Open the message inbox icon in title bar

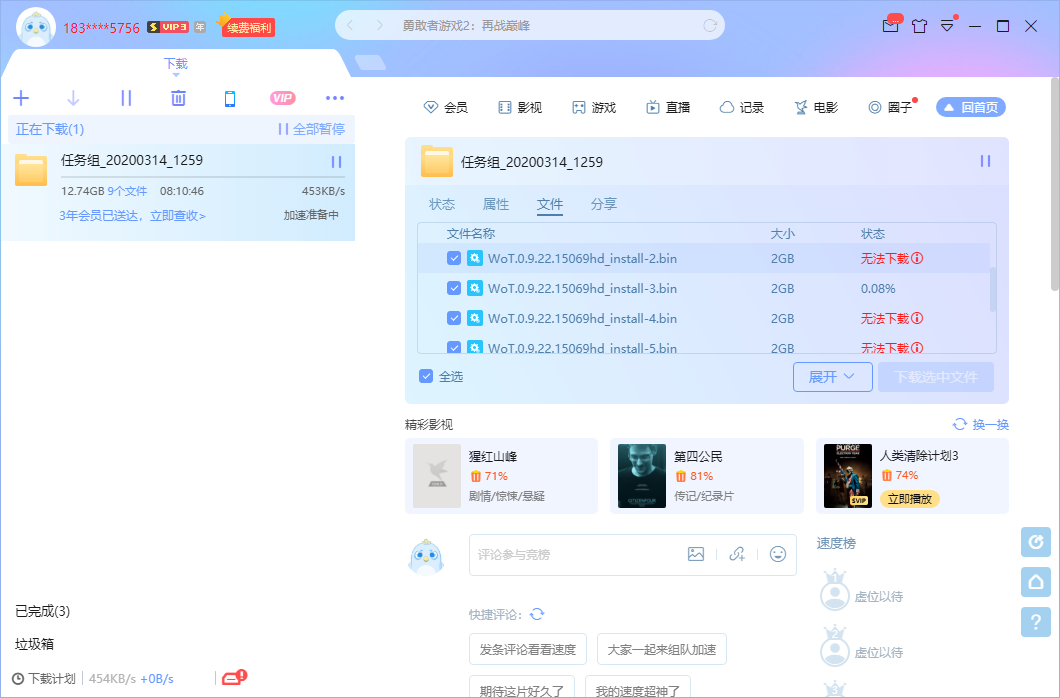(x=891, y=26)
